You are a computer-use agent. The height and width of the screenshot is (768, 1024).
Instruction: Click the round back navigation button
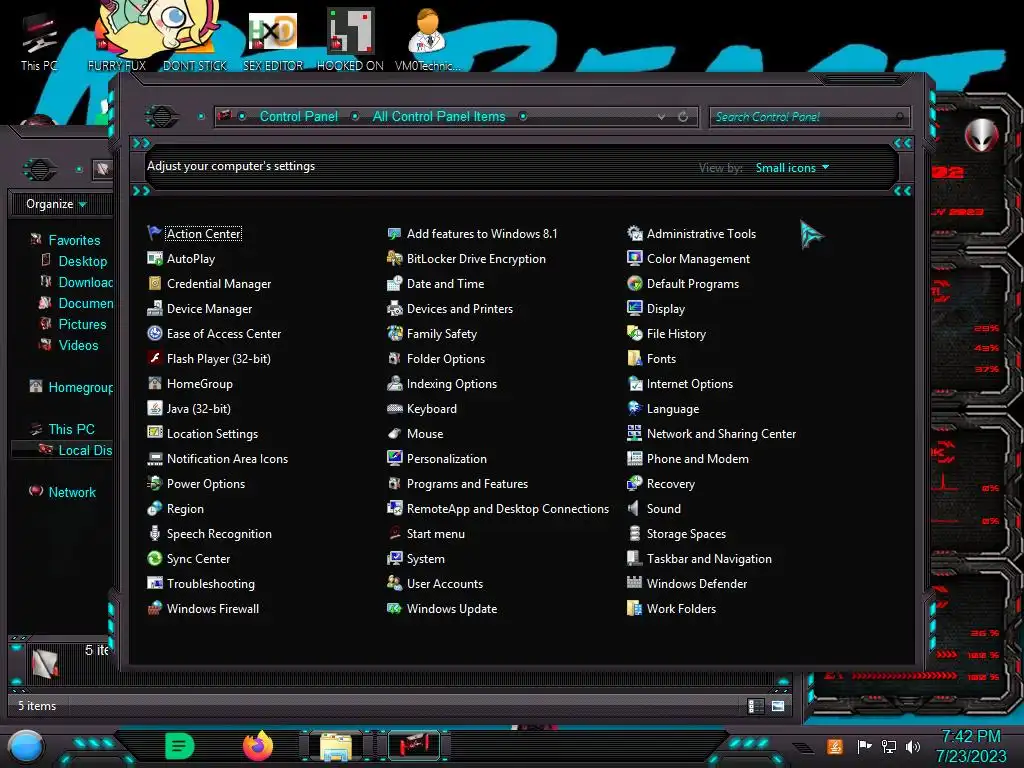click(161, 117)
